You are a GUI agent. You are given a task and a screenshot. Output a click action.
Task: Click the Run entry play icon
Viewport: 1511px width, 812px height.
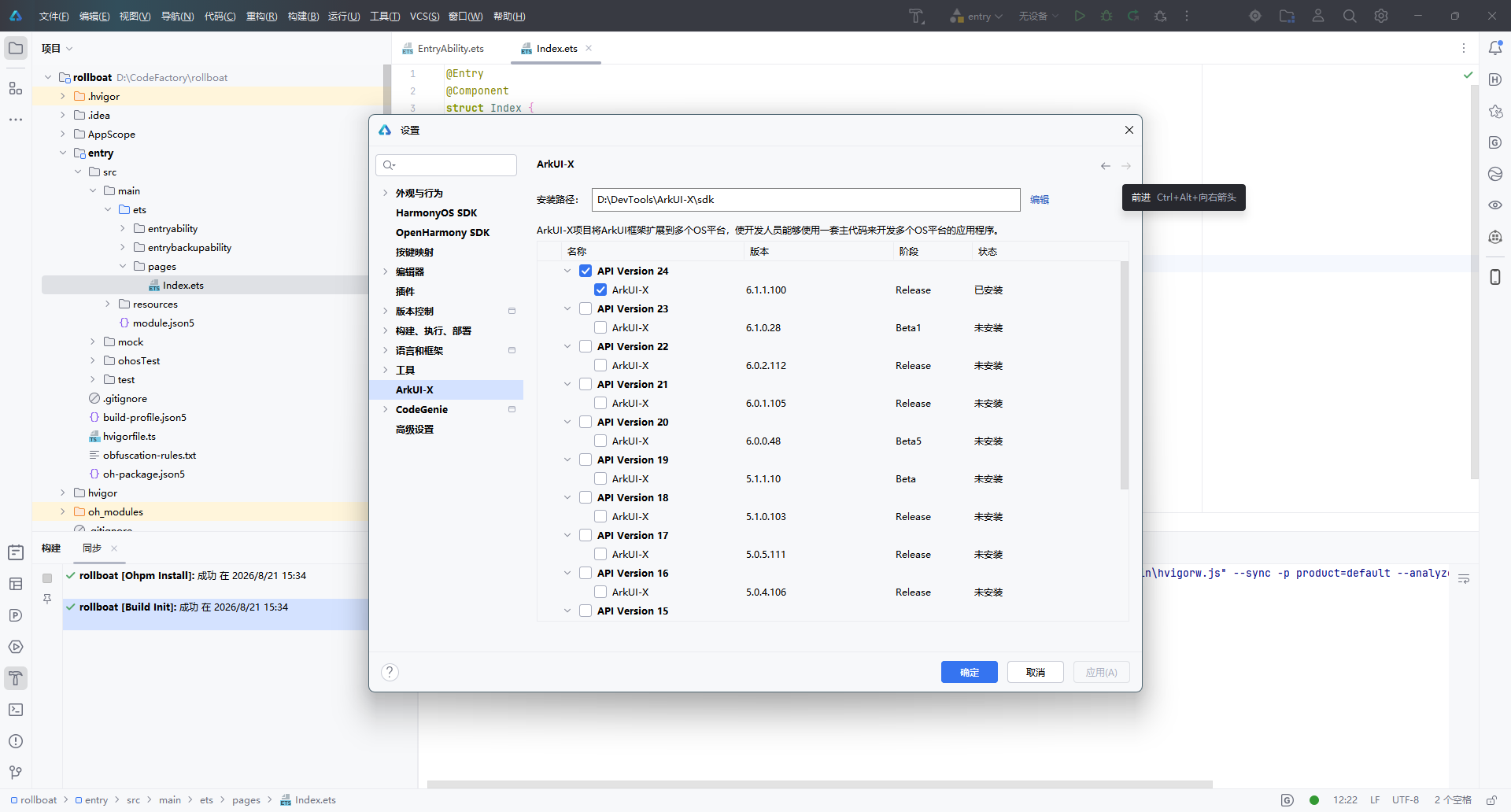click(x=1080, y=16)
